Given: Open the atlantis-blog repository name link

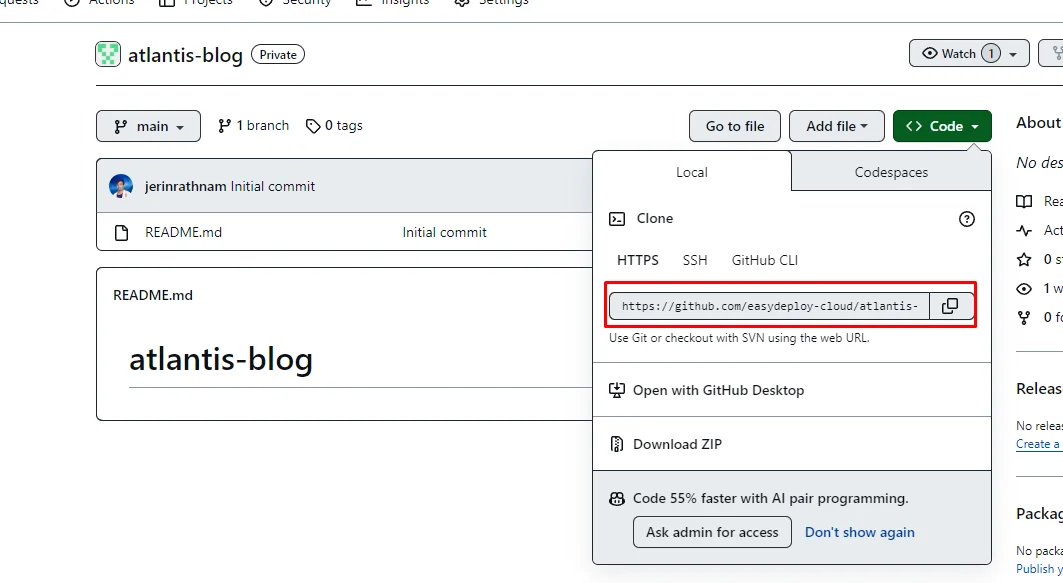Looking at the screenshot, I should click(185, 55).
